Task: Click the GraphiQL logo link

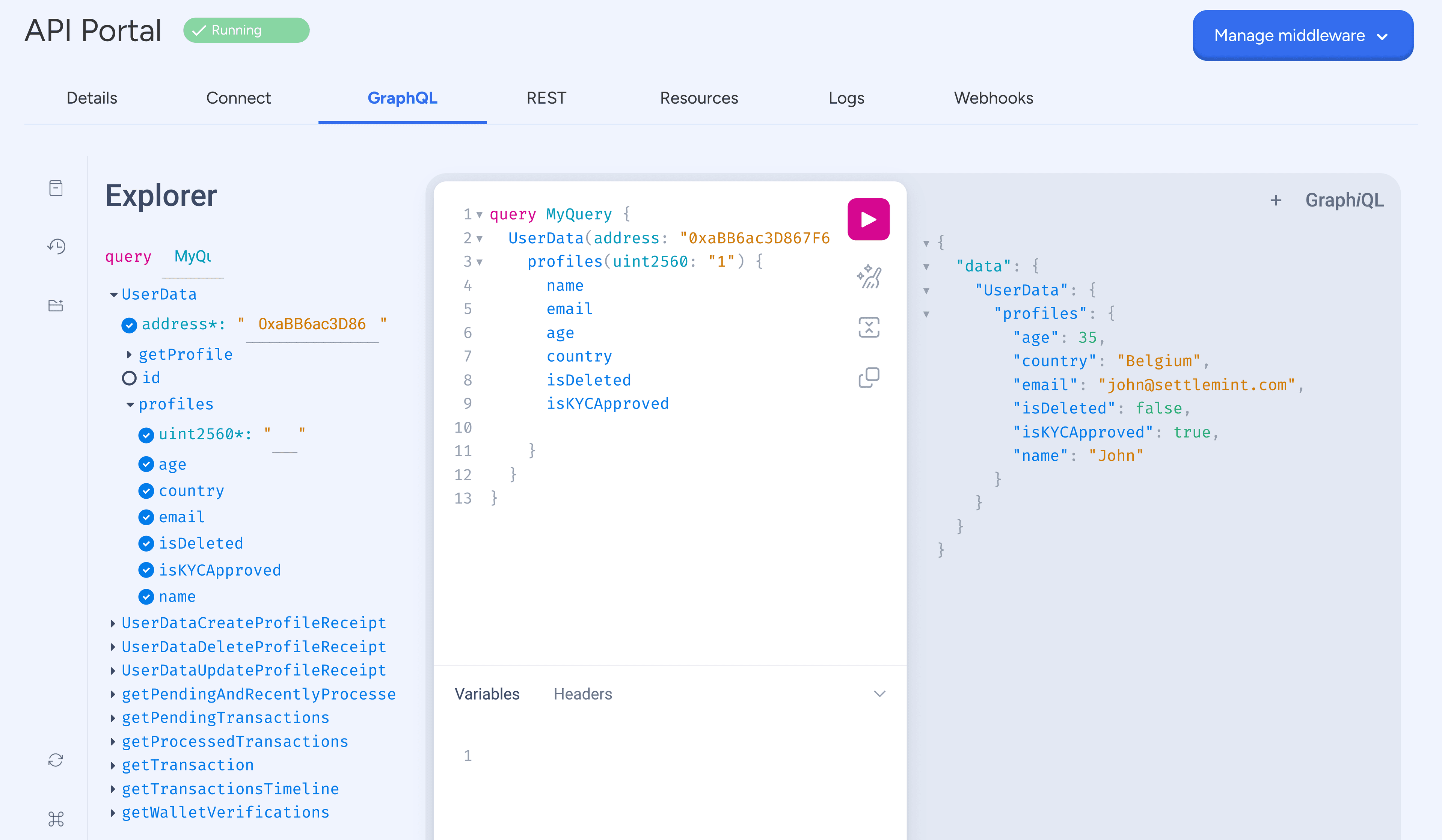Action: pyautogui.click(x=1344, y=200)
